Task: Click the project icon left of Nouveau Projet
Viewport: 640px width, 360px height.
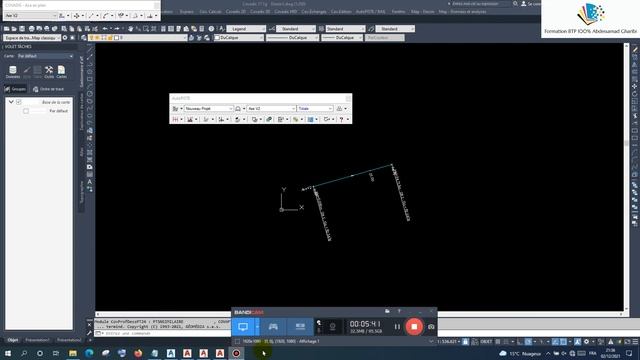Action: tap(176, 109)
